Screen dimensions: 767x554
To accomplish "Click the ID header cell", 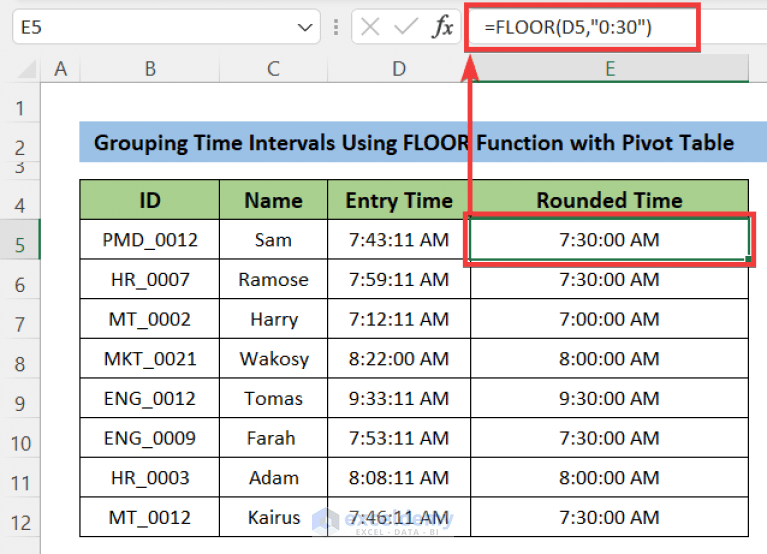I will pos(150,200).
